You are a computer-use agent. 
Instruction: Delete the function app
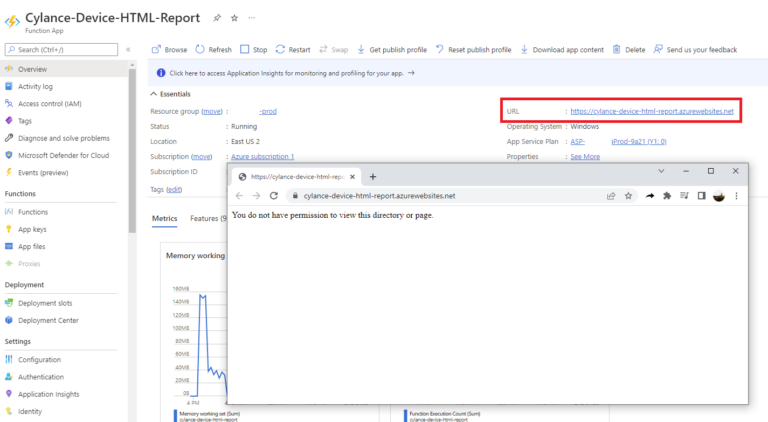(629, 49)
